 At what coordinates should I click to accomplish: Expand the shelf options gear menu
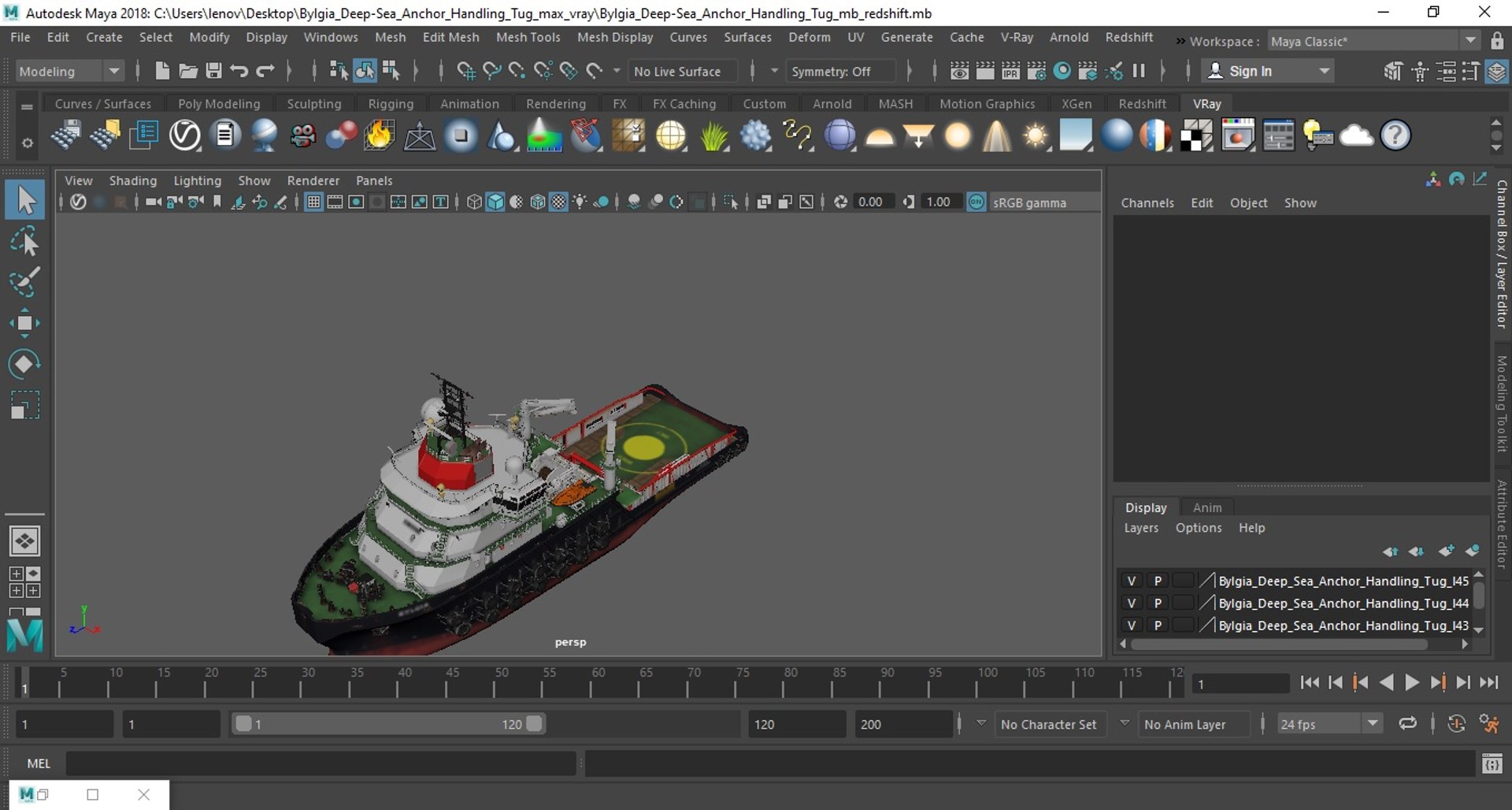tap(27, 143)
